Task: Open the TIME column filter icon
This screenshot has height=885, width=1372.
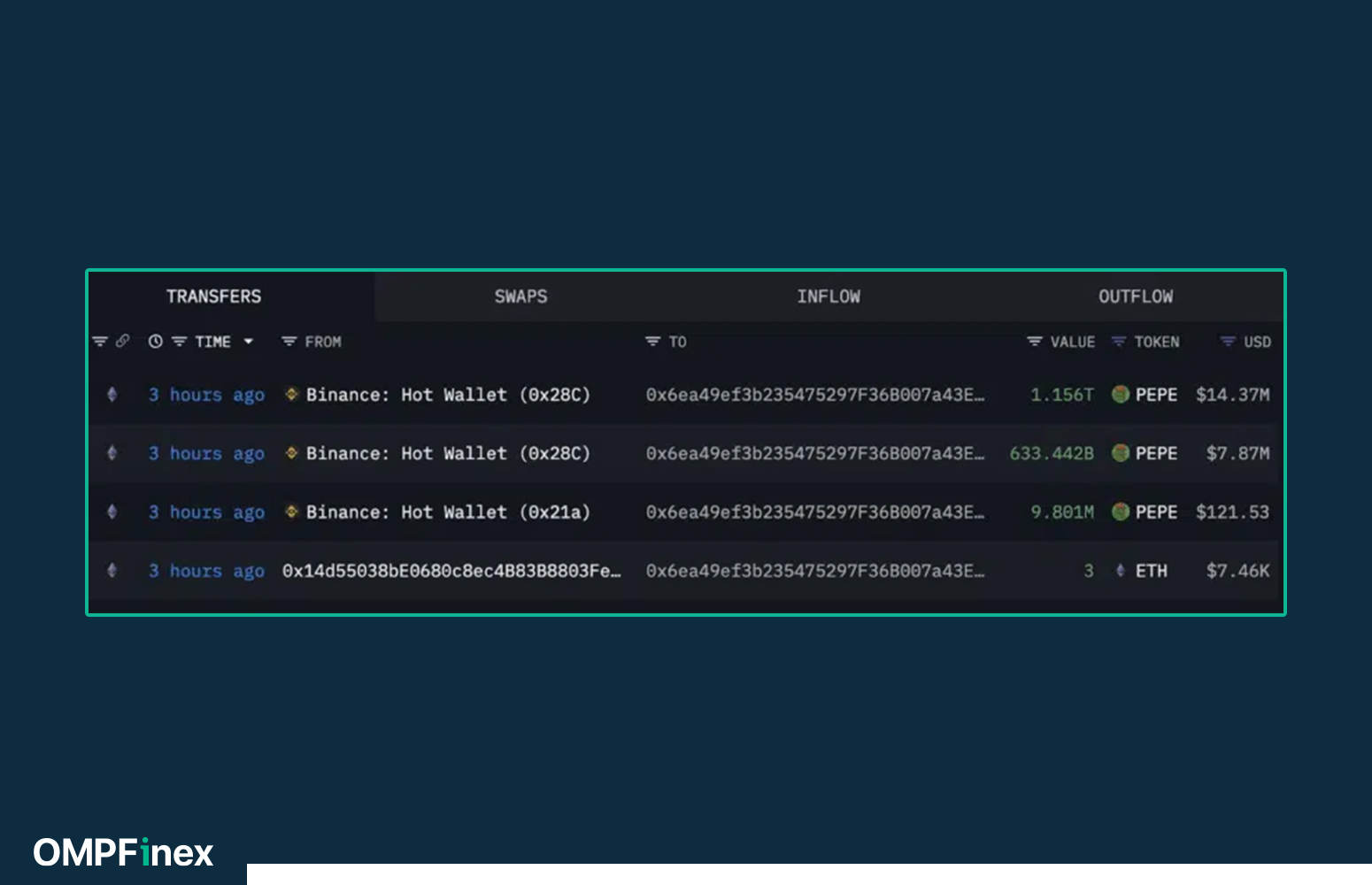Action: pos(179,342)
